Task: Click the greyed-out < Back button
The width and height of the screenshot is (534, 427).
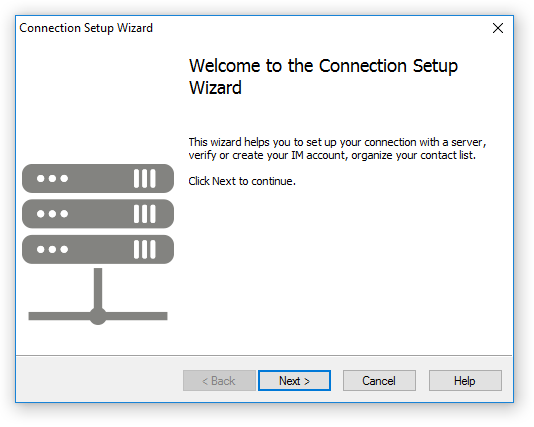Action: [219, 380]
